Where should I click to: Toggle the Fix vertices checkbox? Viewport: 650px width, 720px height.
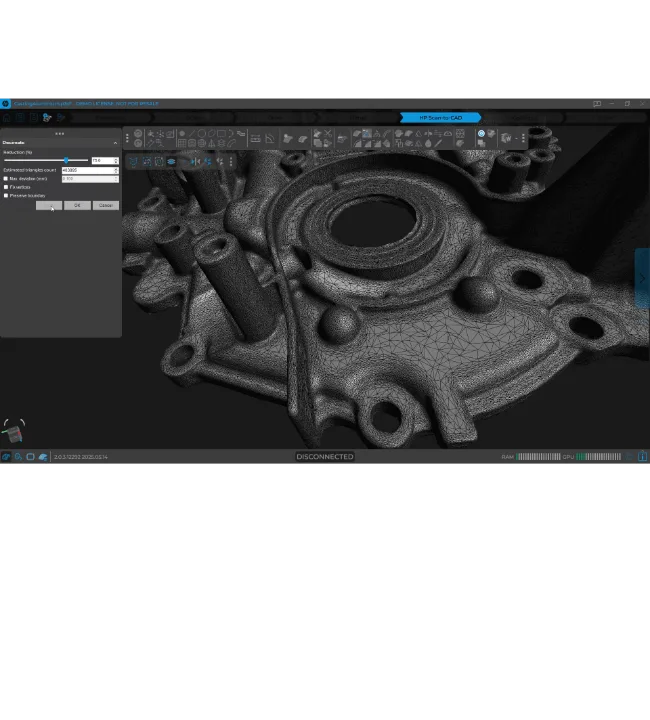coord(6,187)
